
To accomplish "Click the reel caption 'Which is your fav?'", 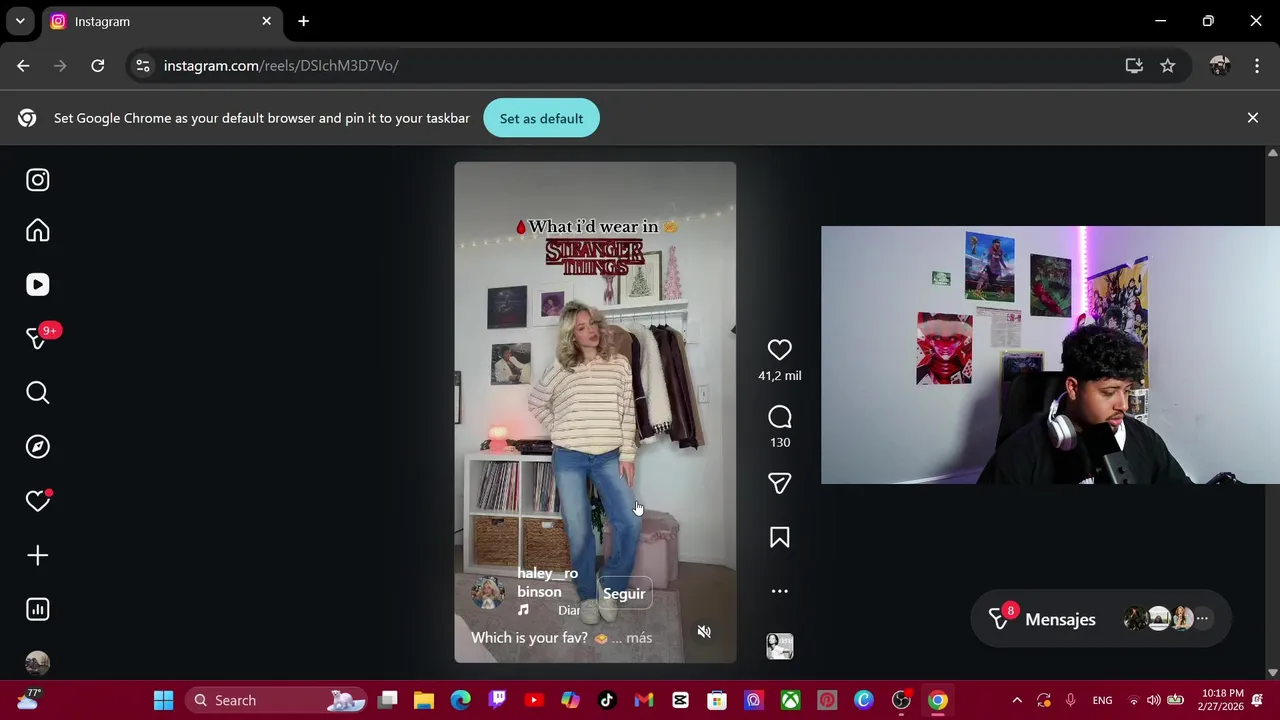I will [x=529, y=638].
